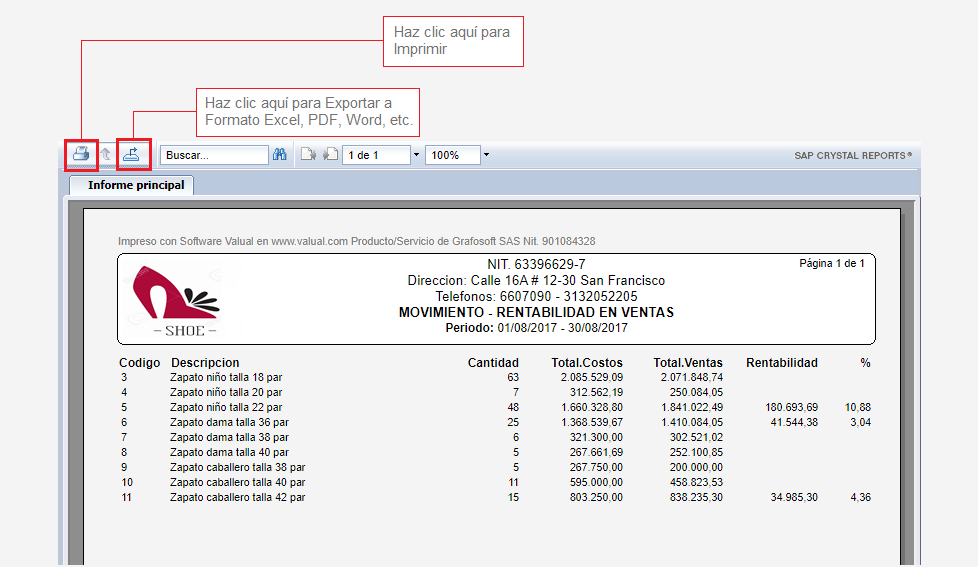
Task: Click the Descripcion column header
Action: point(205,363)
